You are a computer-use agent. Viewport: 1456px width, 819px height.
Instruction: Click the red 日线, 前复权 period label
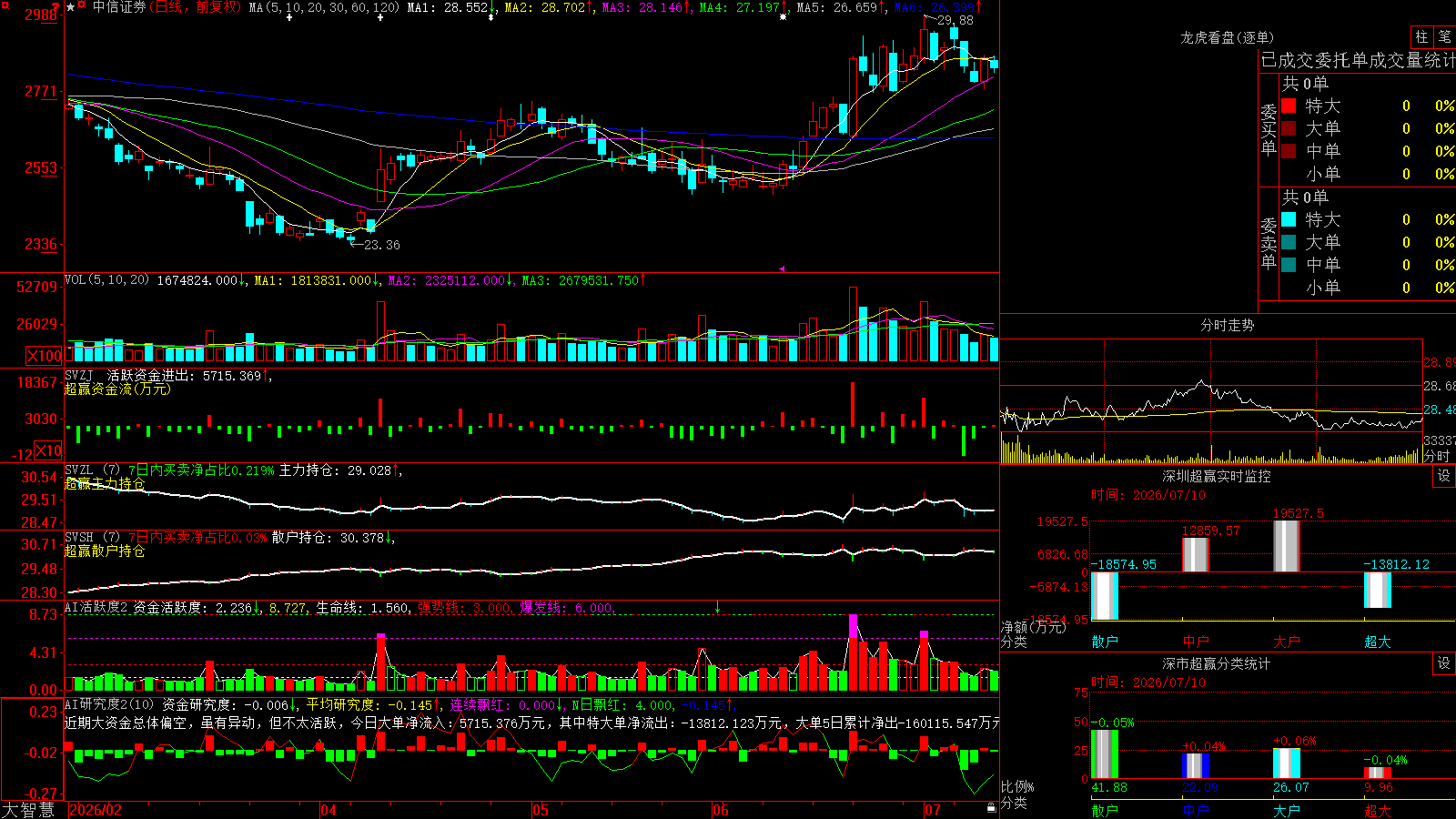click(x=197, y=7)
